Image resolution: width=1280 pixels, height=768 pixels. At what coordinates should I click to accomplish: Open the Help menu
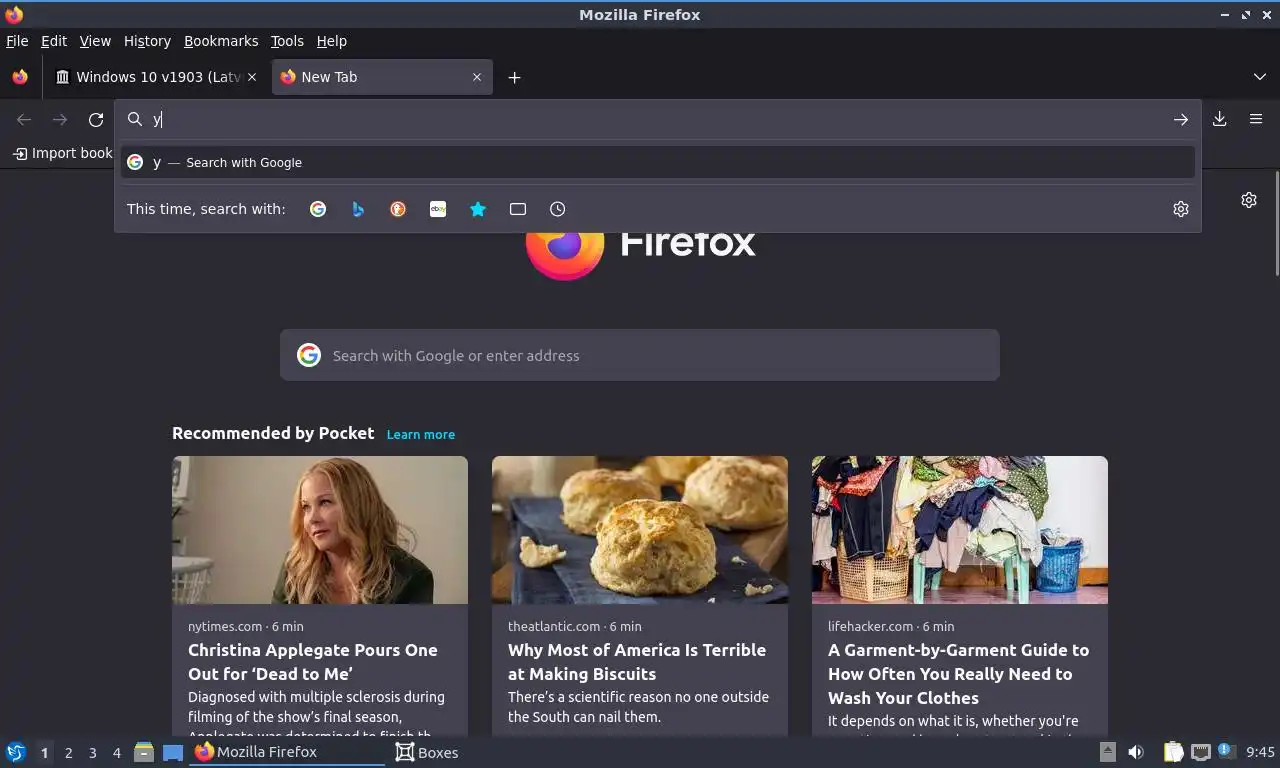point(331,41)
